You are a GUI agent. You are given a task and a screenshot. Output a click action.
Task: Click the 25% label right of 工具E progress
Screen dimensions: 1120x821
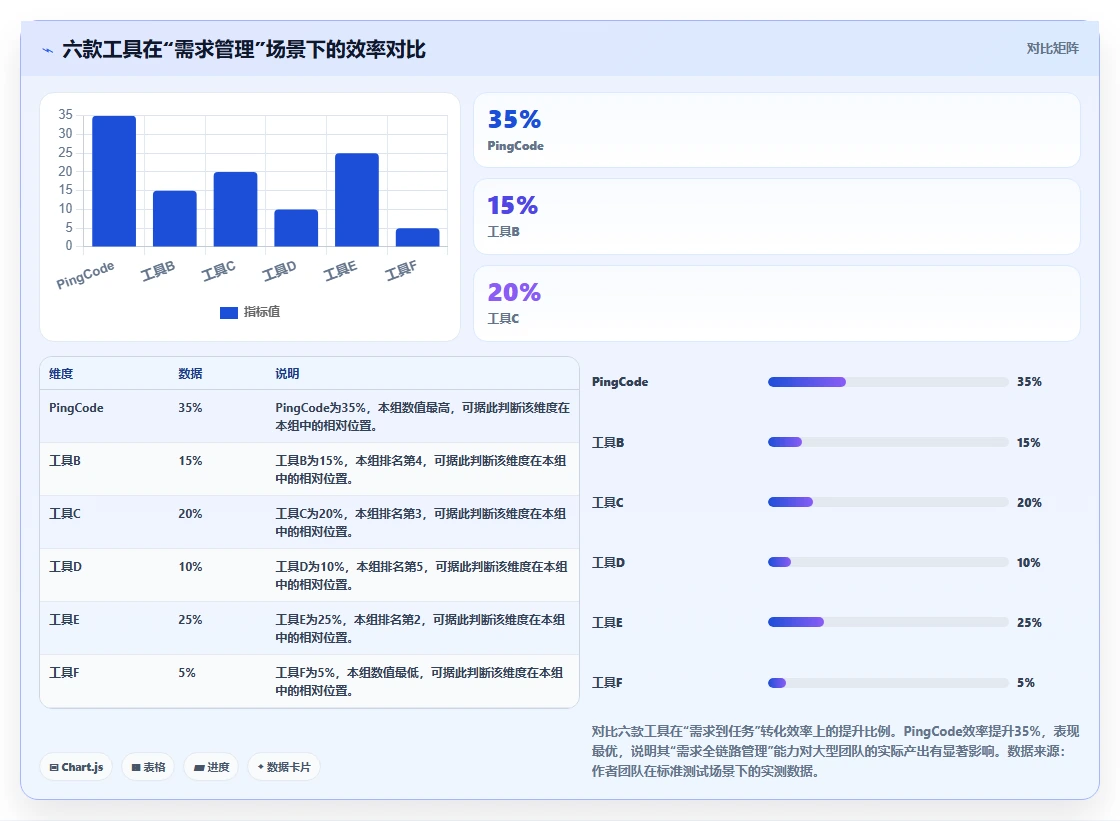tap(1029, 622)
